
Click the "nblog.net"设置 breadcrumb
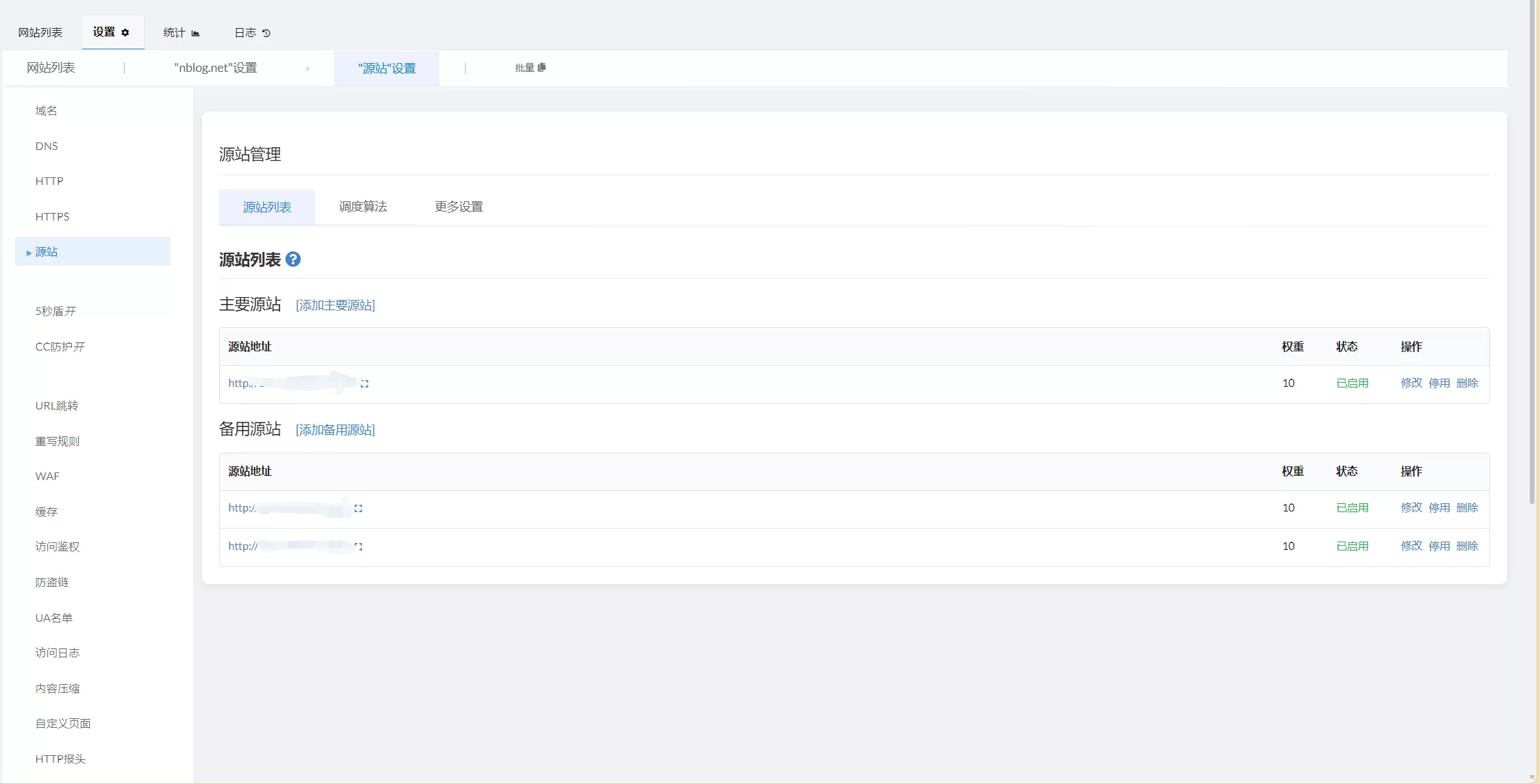(216, 68)
